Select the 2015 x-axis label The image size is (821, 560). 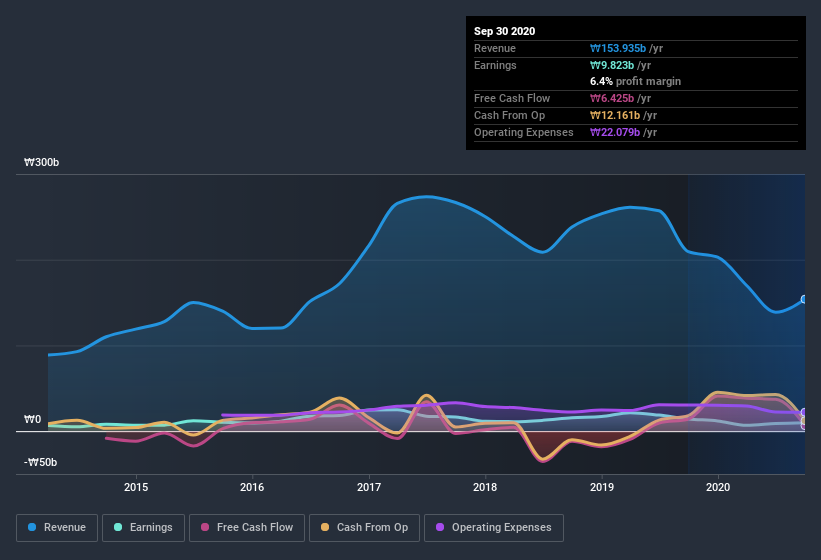[136, 487]
